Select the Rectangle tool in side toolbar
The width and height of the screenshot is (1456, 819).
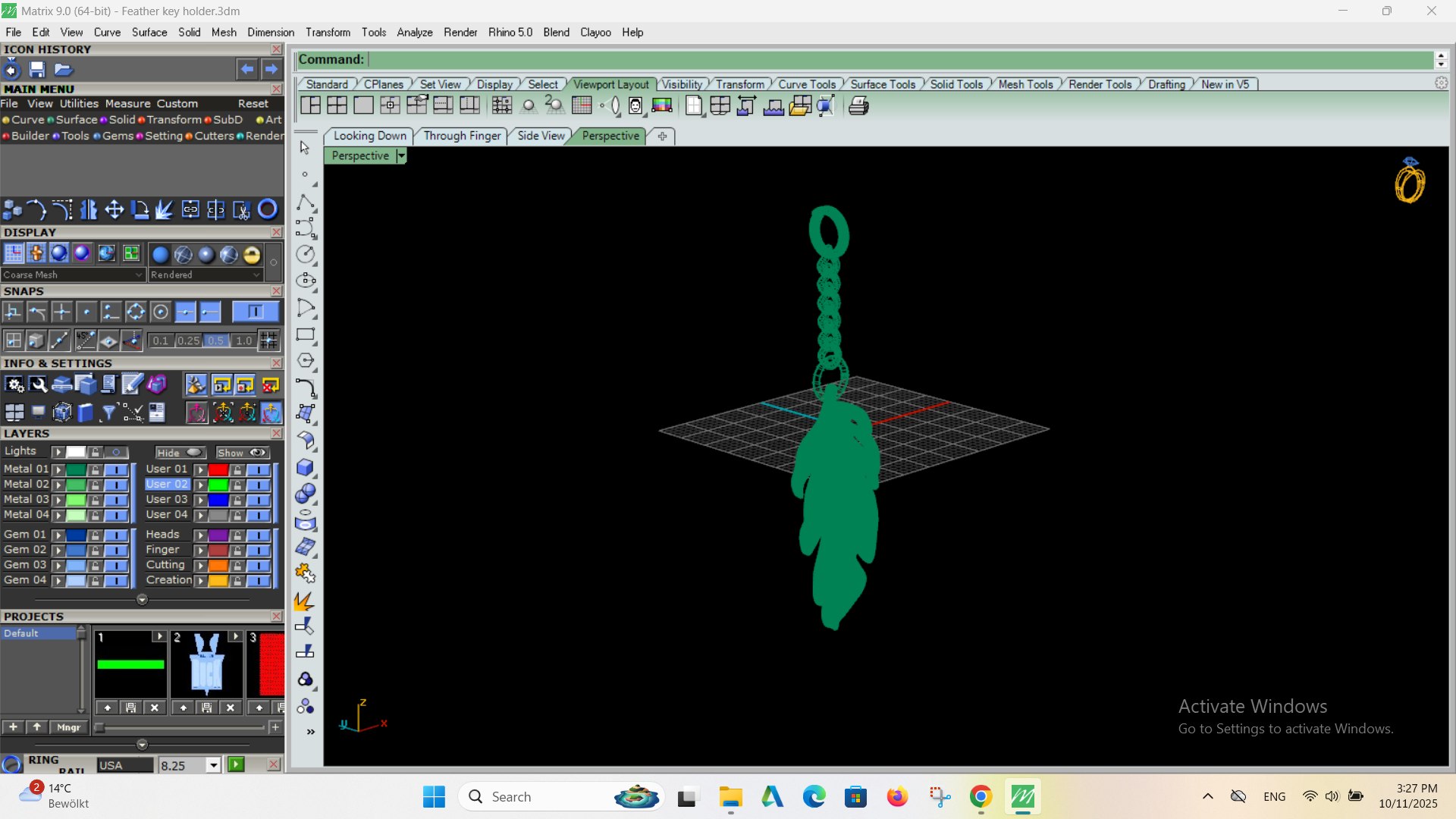306,334
